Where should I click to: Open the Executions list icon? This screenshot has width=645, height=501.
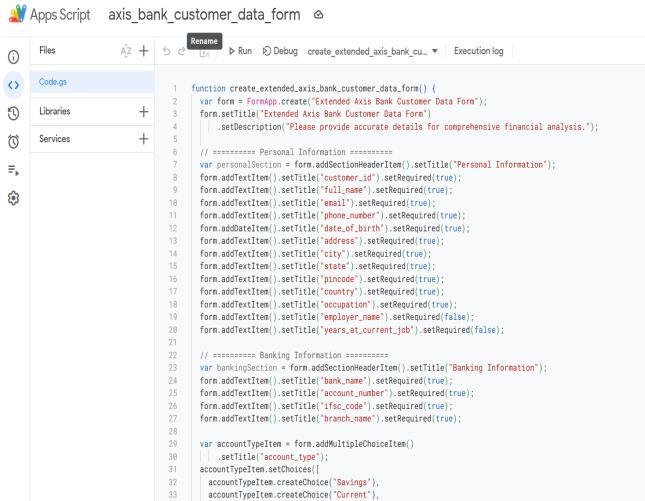pos(14,170)
